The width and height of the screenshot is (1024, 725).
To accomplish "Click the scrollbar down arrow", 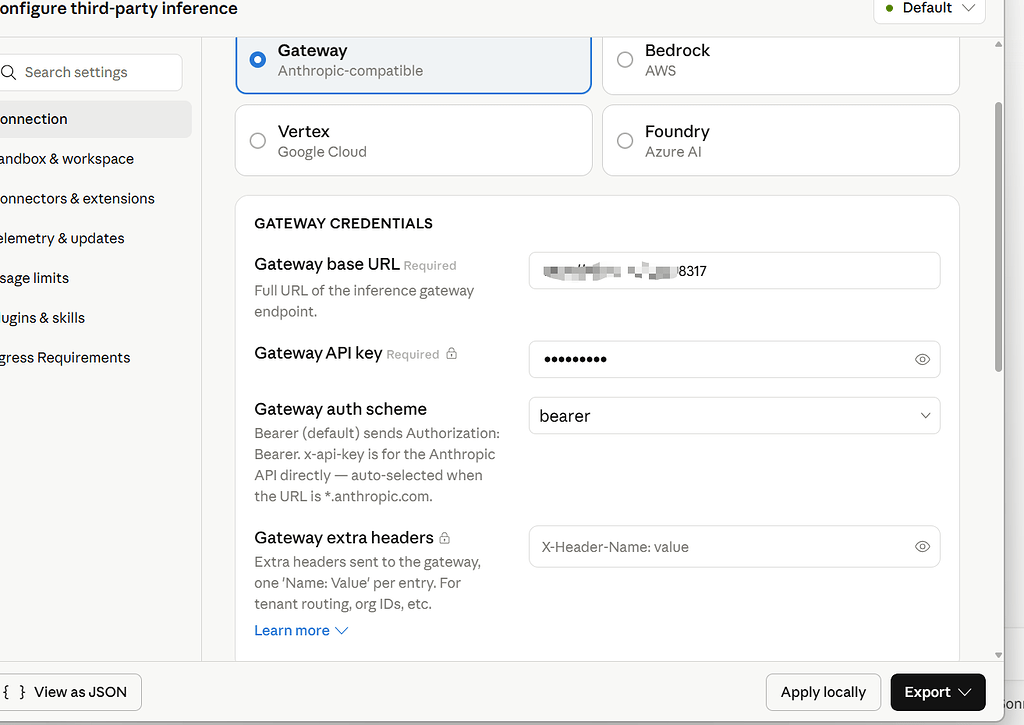I will click(998, 654).
